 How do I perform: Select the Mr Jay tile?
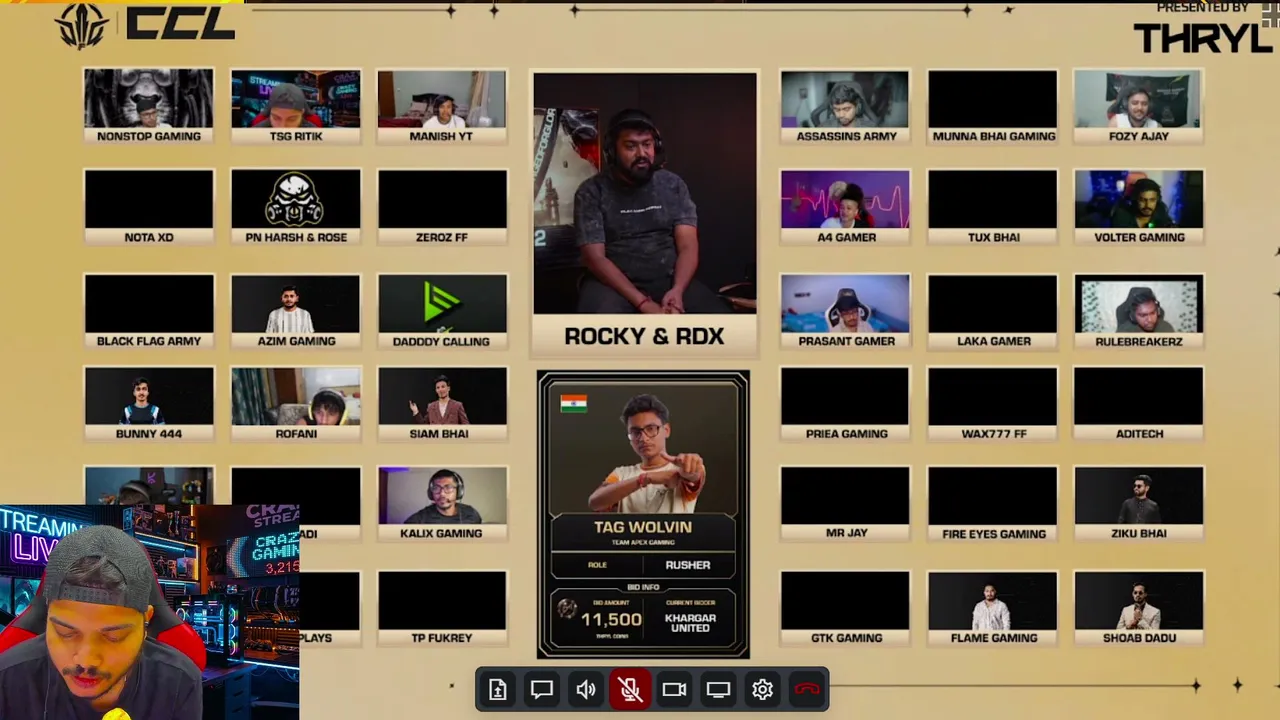click(x=845, y=504)
